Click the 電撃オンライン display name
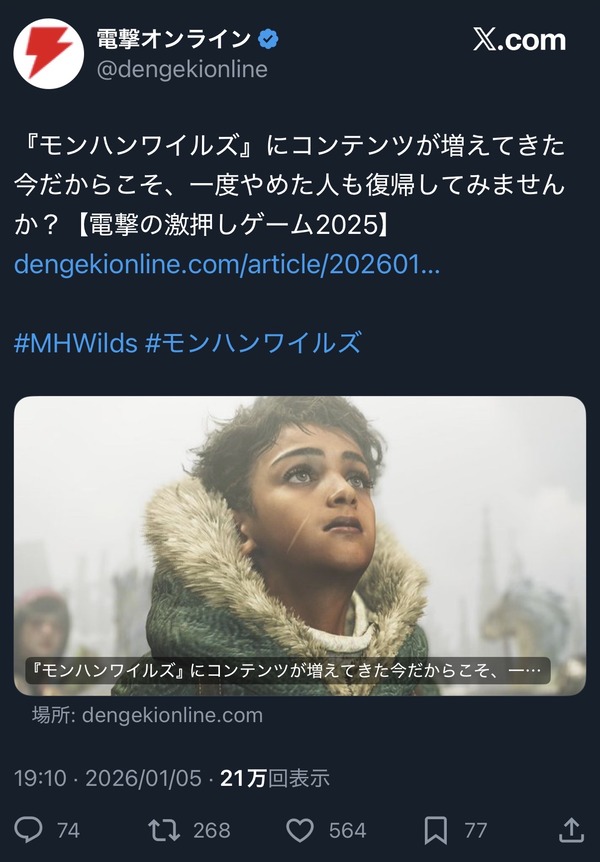Screen dimensions: 600x862 174,39
